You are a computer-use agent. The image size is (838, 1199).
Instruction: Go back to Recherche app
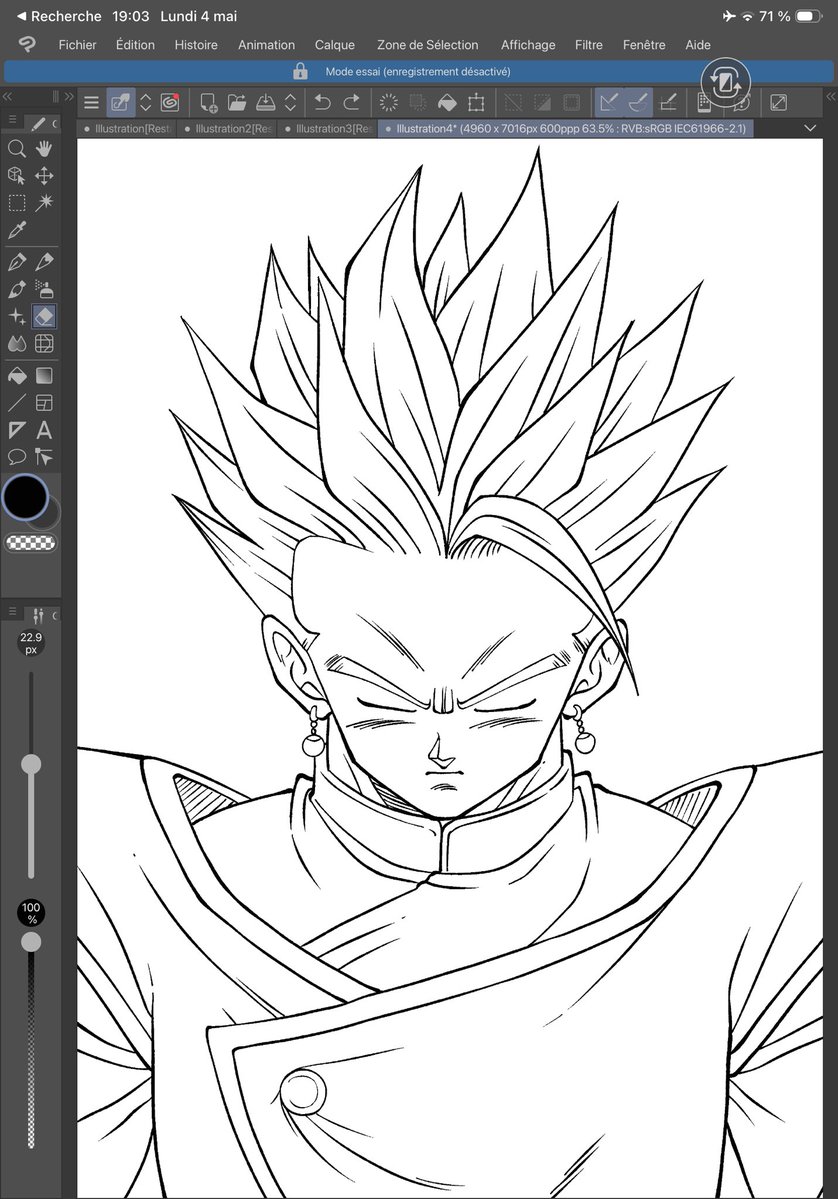59,16
